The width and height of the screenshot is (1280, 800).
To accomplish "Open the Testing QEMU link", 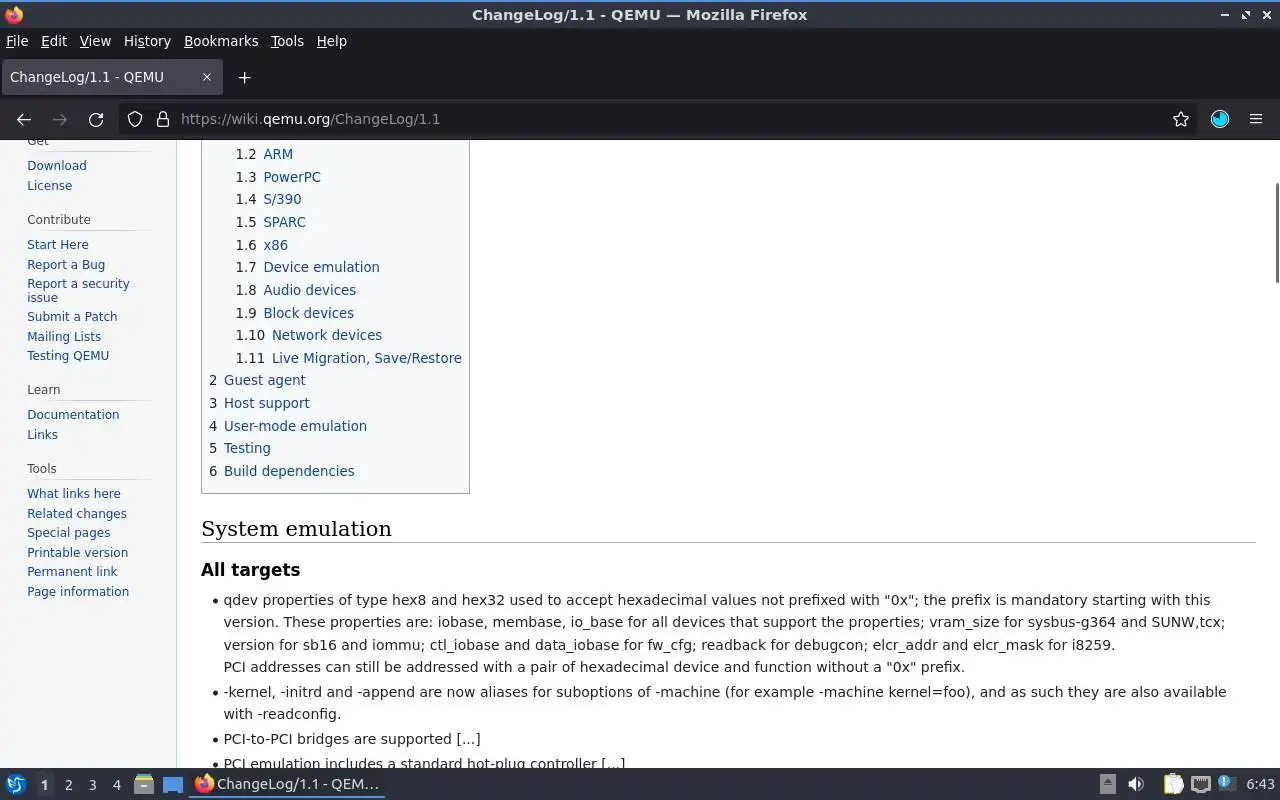I will (x=68, y=356).
